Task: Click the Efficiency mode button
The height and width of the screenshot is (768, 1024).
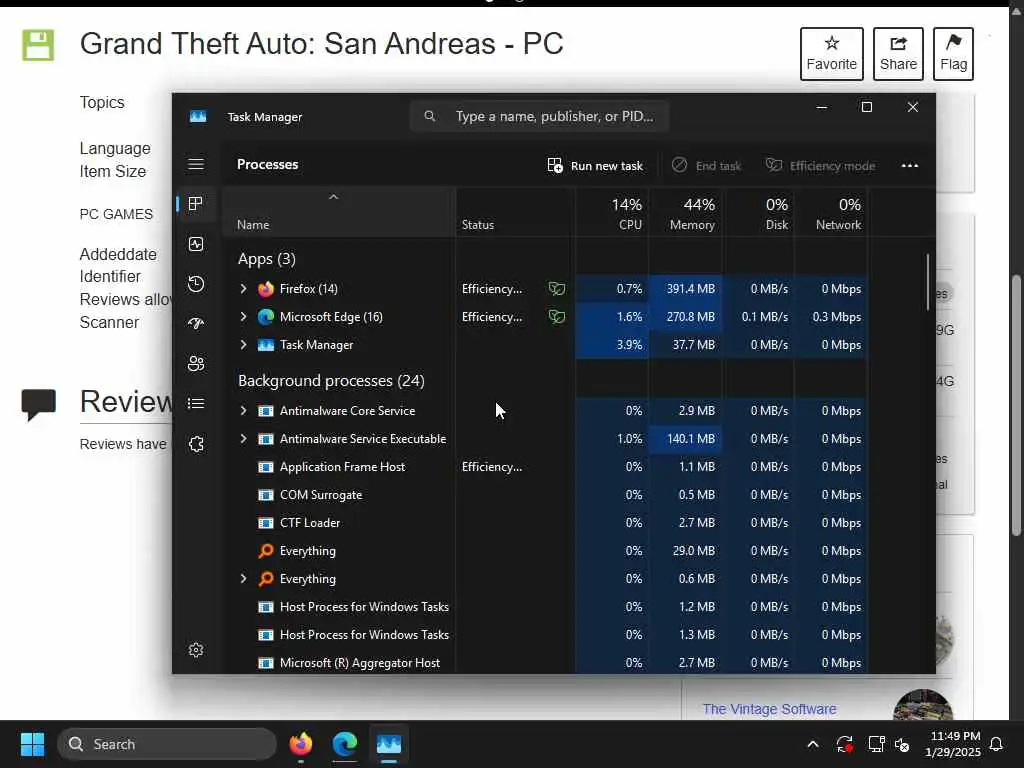Action: pos(820,166)
